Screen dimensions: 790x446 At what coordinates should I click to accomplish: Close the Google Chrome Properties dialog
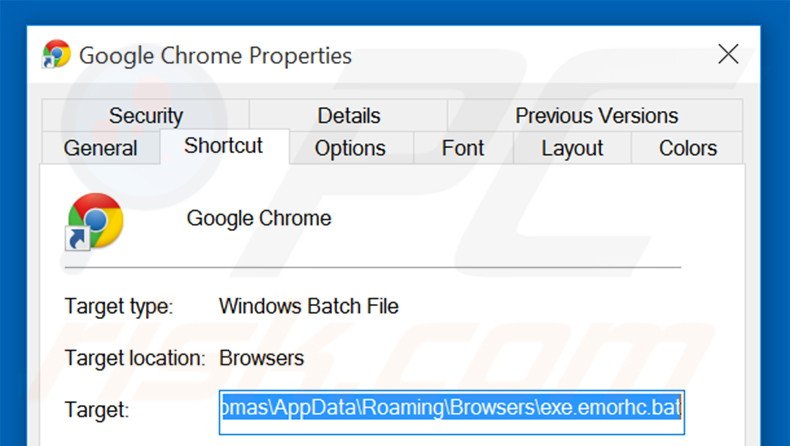point(728,54)
